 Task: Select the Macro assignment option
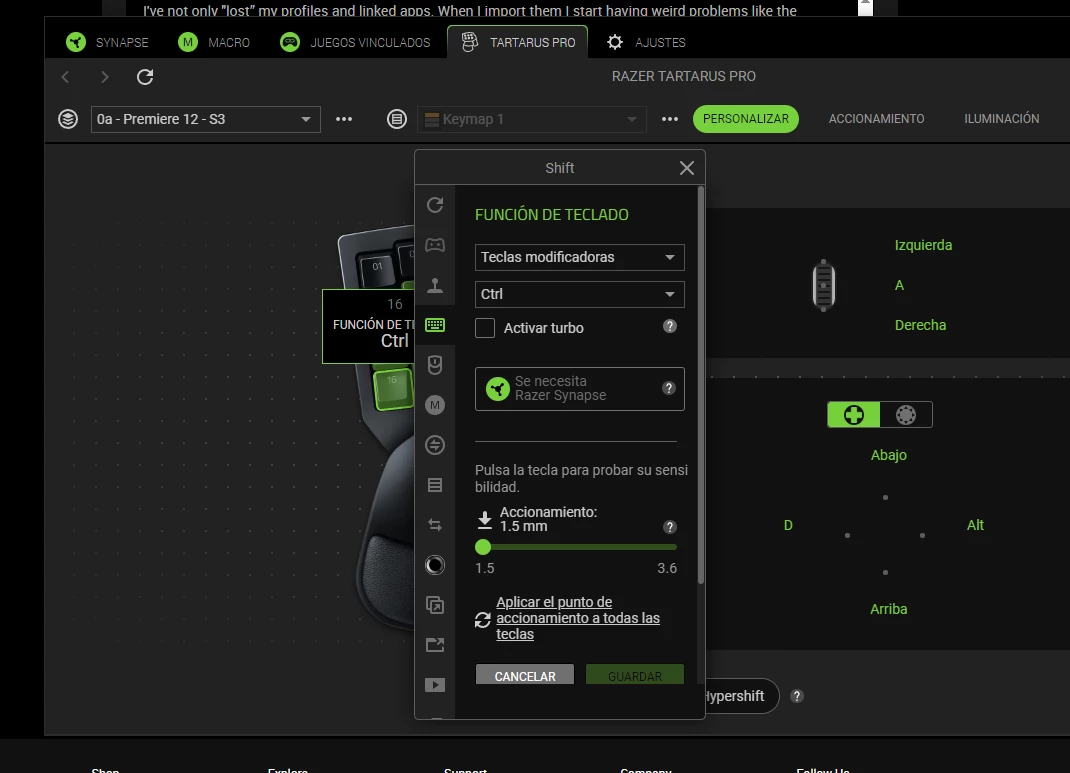tap(435, 405)
